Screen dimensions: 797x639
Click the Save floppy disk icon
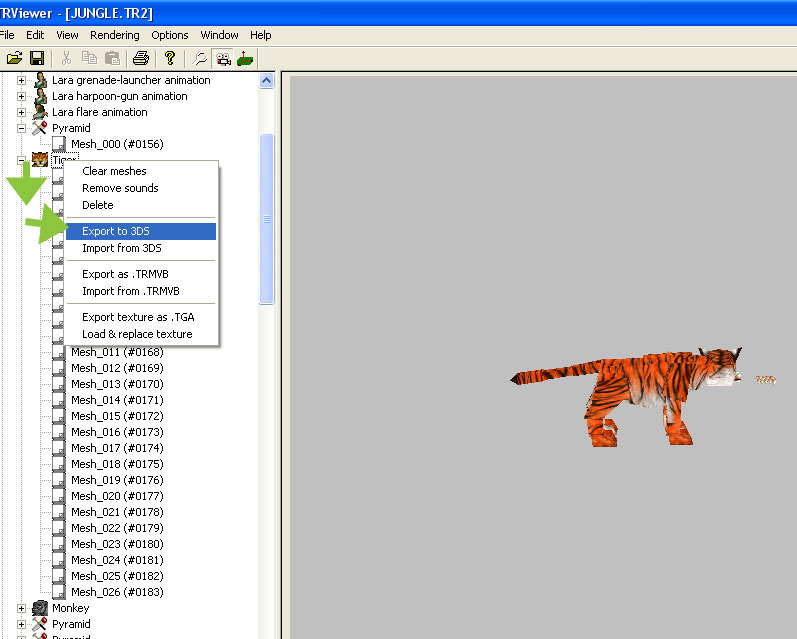[37, 58]
